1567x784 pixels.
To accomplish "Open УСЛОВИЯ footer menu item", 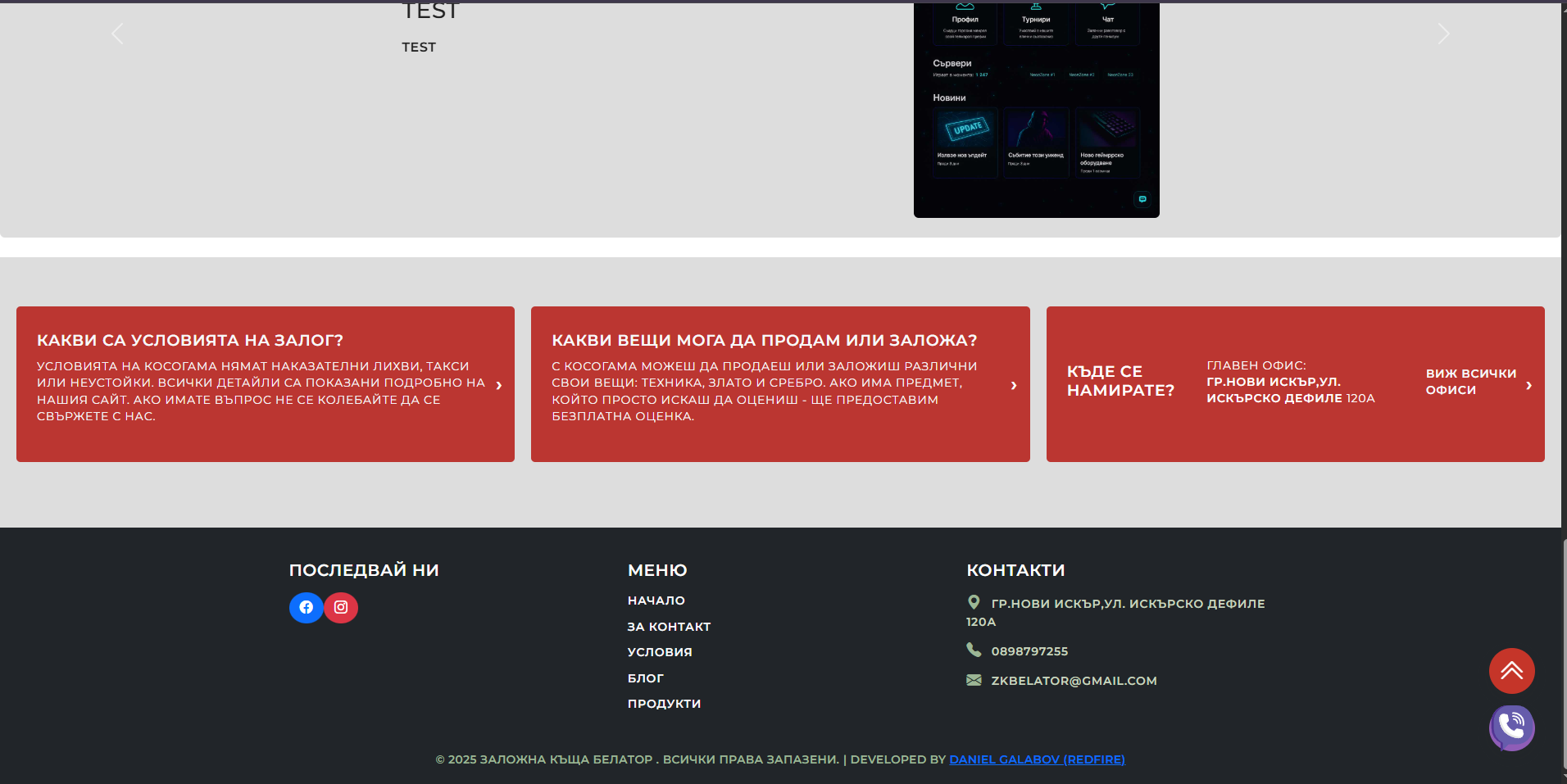I will (x=660, y=652).
